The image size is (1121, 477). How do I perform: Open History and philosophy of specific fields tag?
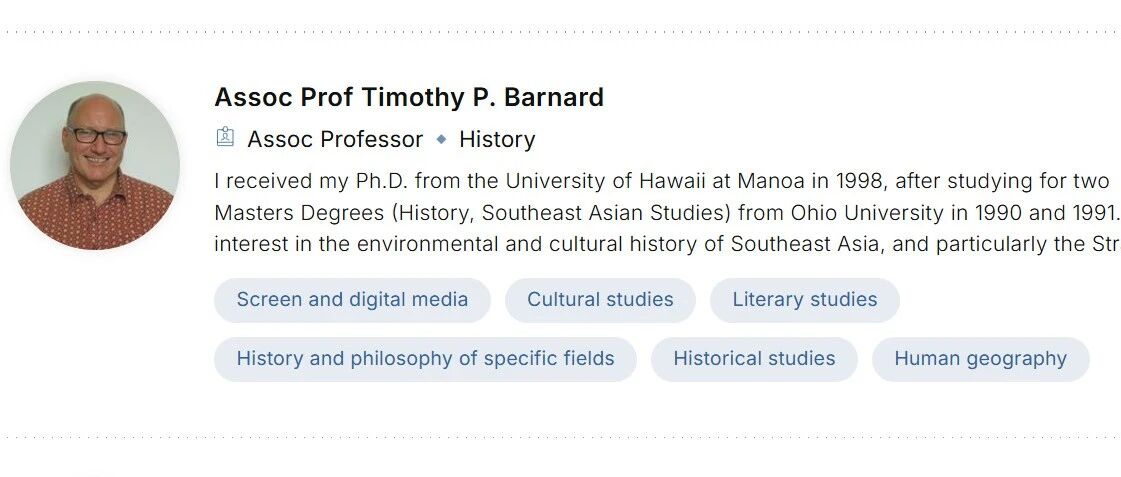click(425, 359)
